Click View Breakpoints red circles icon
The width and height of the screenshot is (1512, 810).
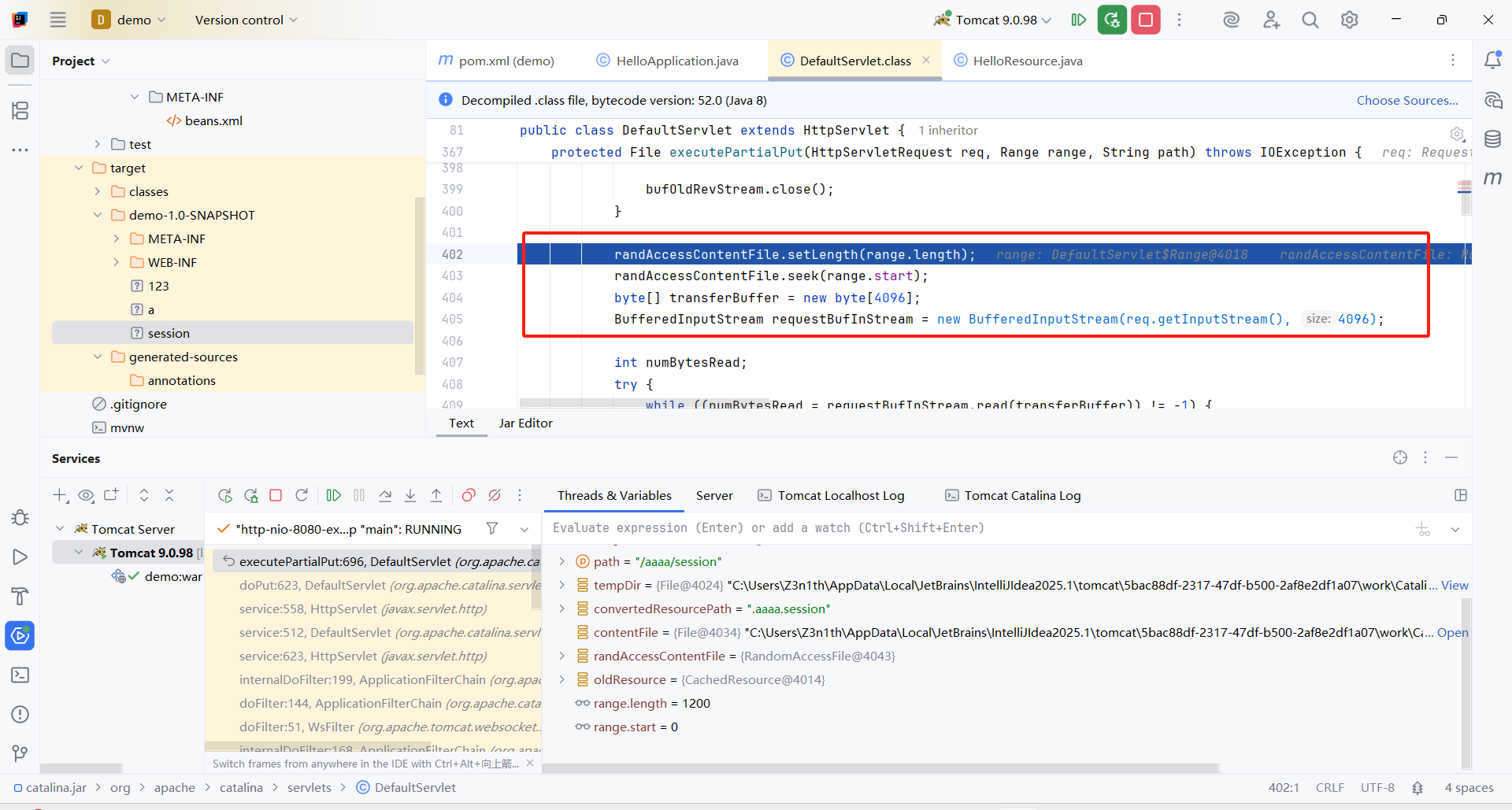click(469, 495)
